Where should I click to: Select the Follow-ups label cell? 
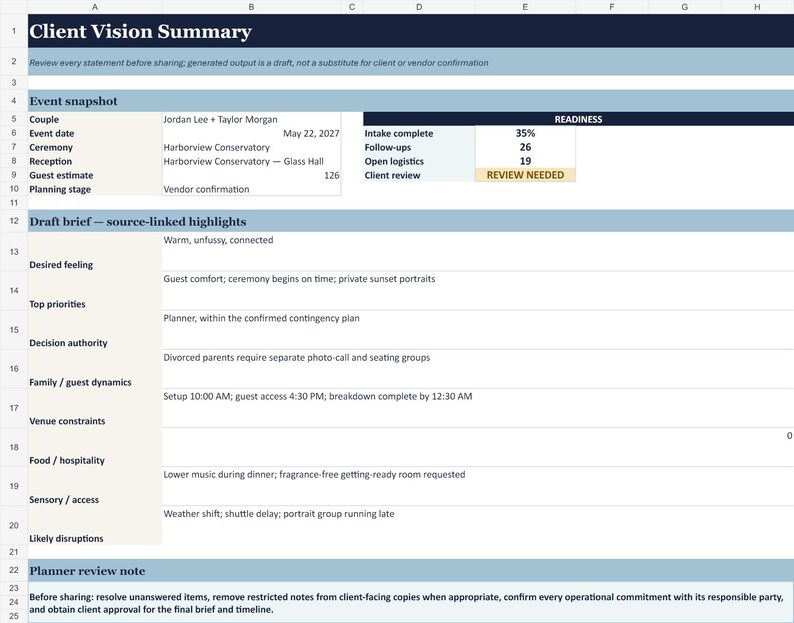[419, 147]
